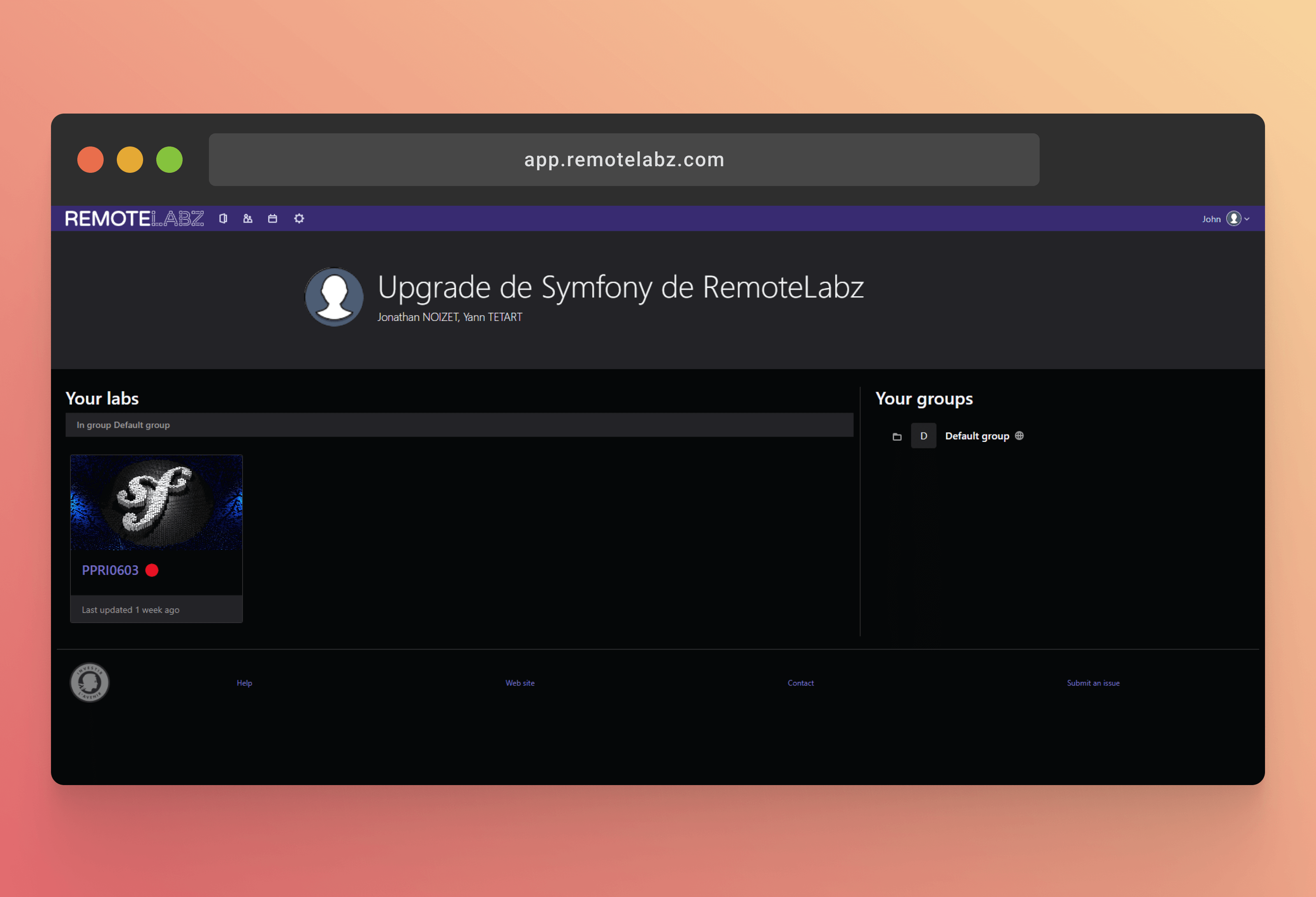Open the Web site footer link
The height and width of the screenshot is (897, 1316).
(520, 683)
